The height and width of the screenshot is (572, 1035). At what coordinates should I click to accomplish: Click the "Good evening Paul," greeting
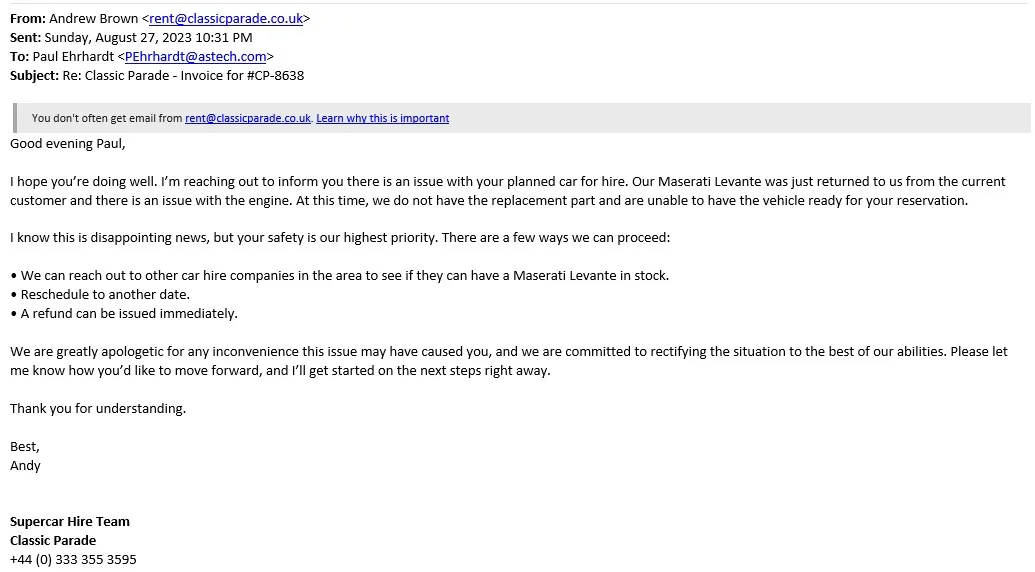[68, 143]
